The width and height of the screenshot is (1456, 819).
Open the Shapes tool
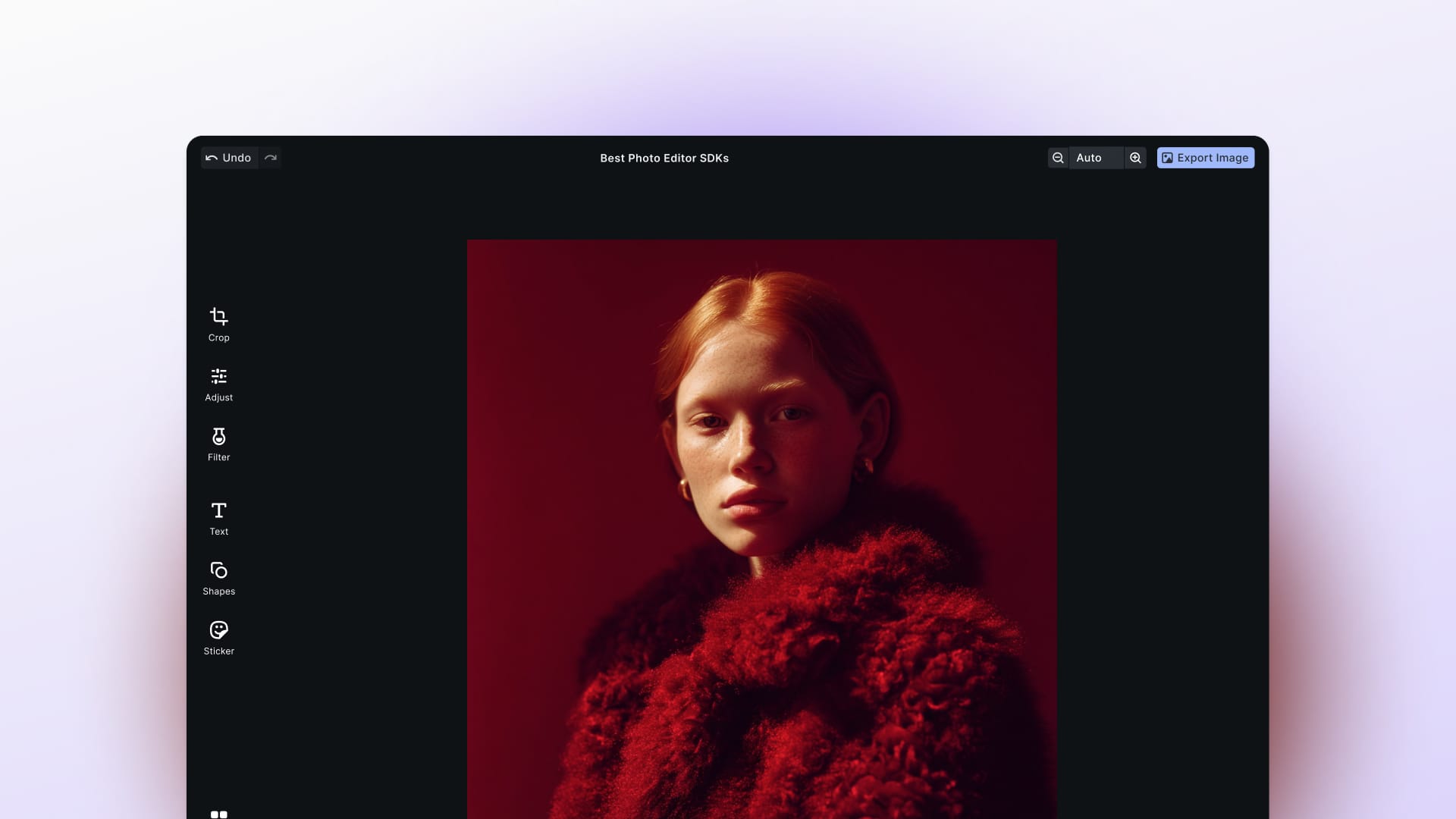[x=218, y=578]
